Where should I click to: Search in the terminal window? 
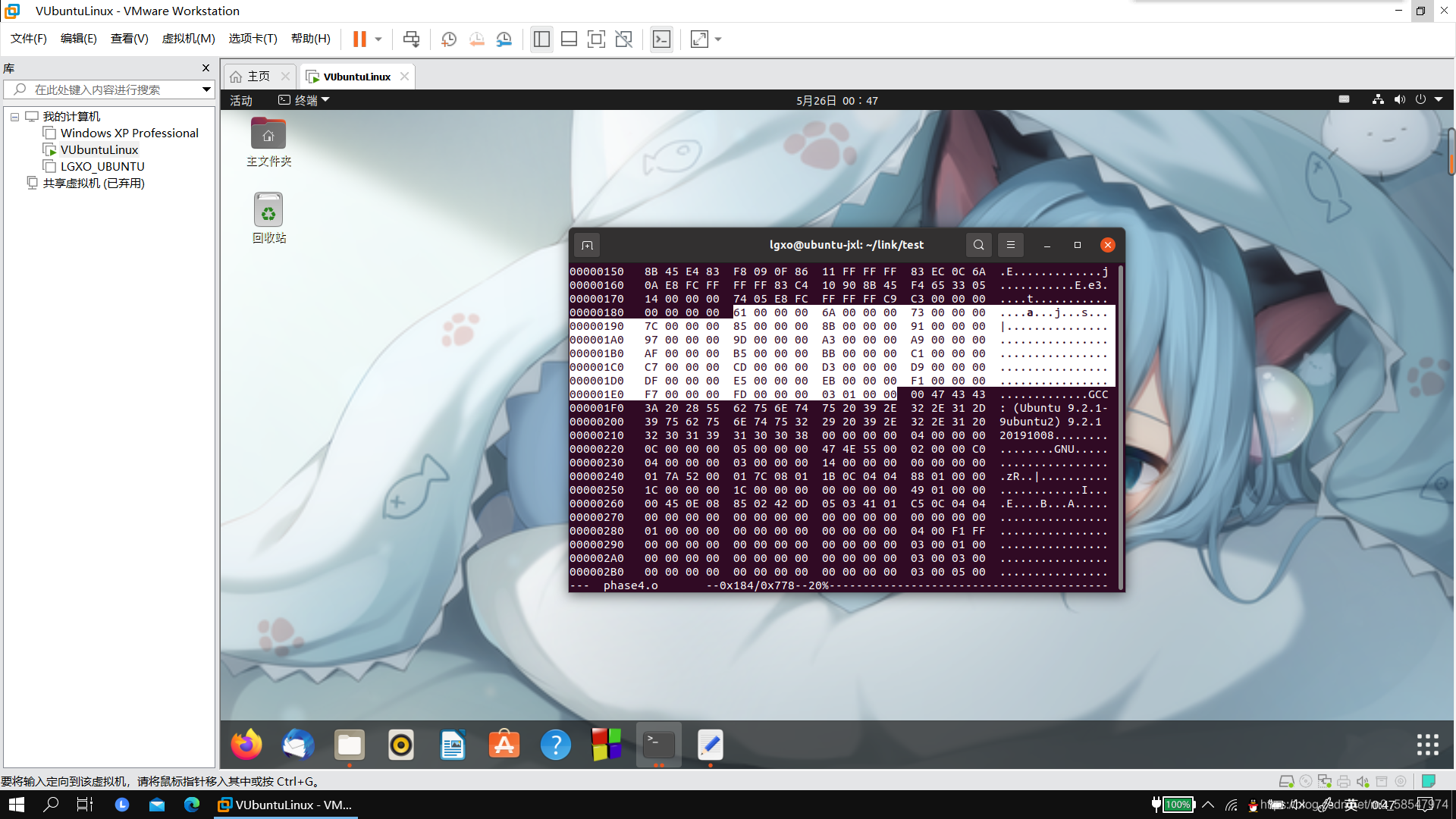(x=978, y=245)
